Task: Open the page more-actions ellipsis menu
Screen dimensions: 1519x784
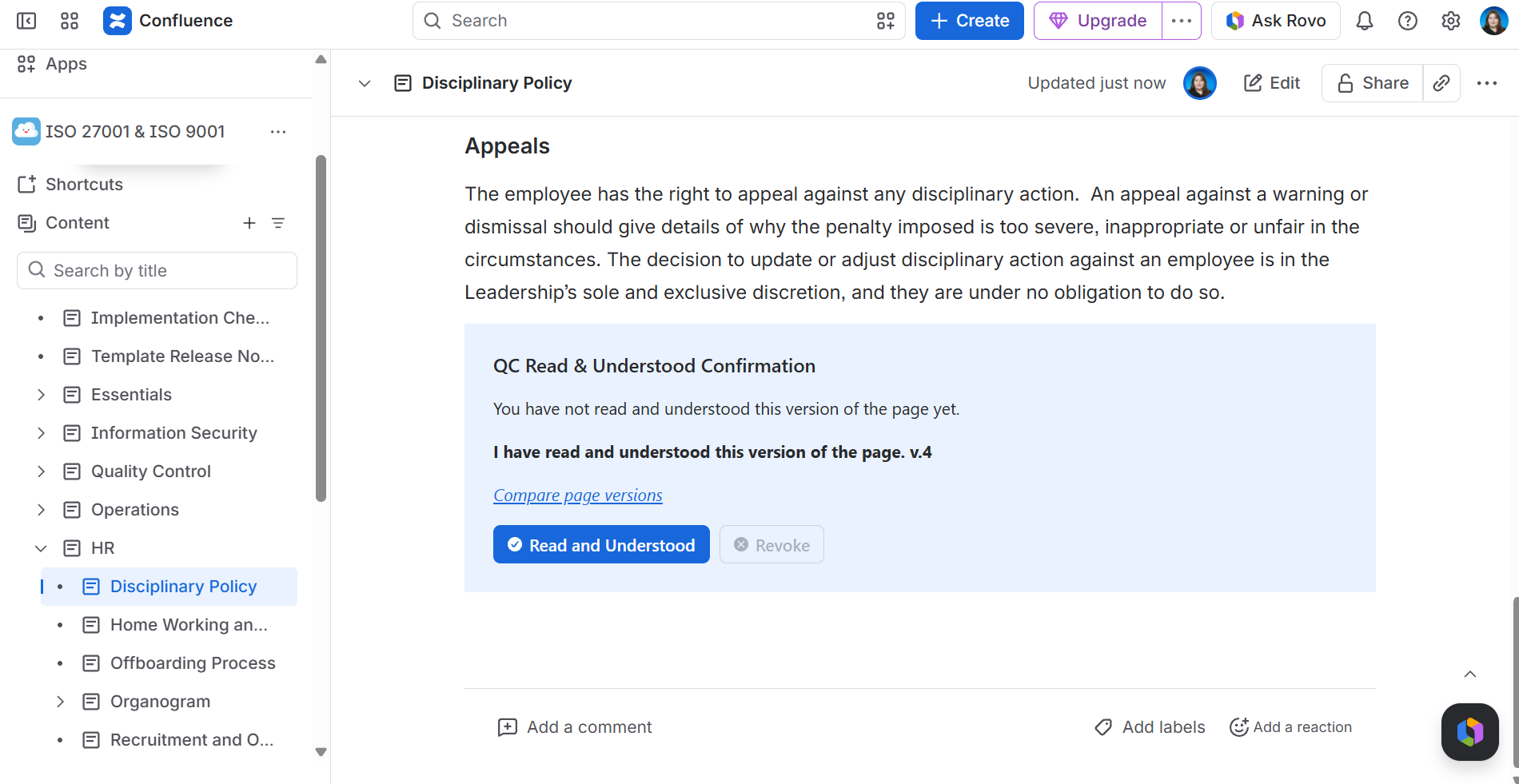Action: click(1487, 83)
